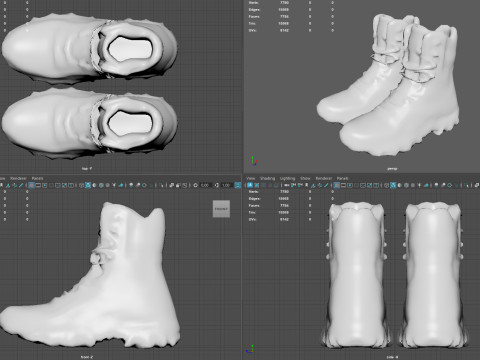Click the FRONT view cube

point(221,209)
